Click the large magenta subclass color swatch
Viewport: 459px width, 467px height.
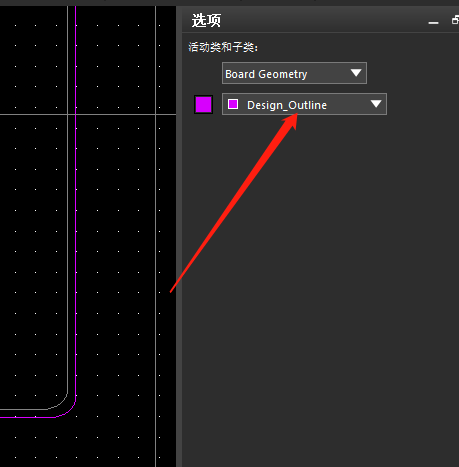click(203, 104)
